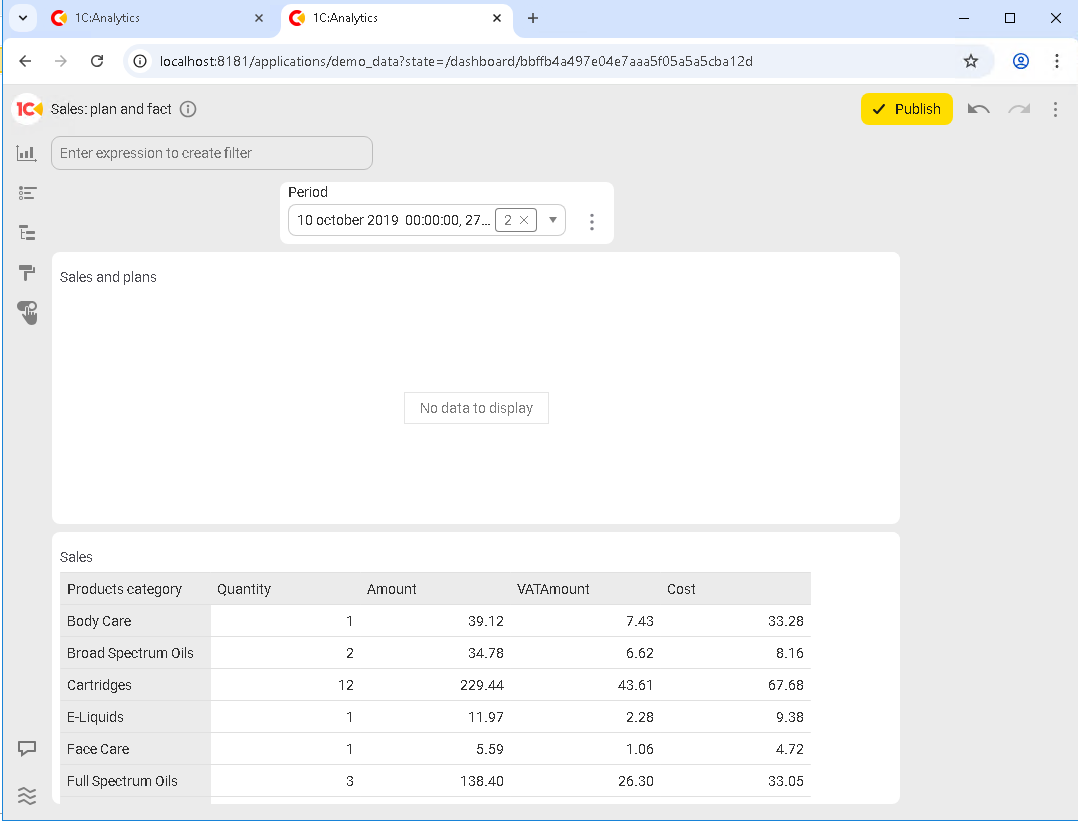Click the bulleted list icon in sidebar
The image size is (1078, 825).
(x=27, y=193)
